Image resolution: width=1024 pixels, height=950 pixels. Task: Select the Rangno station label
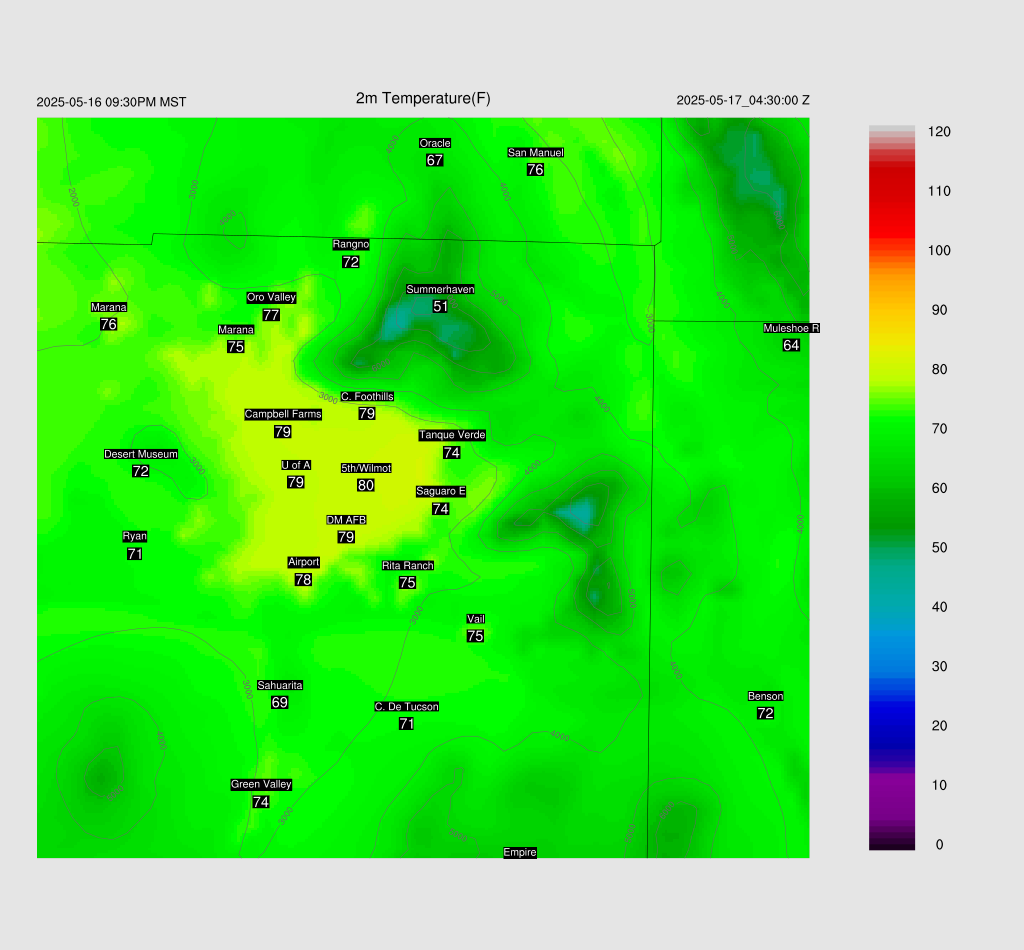point(351,244)
